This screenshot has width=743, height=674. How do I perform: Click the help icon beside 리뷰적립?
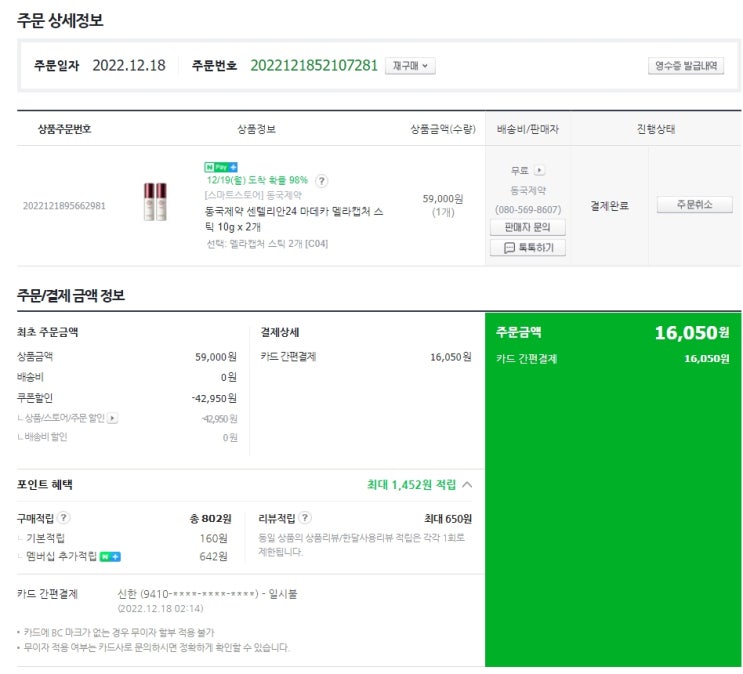[x=305, y=518]
